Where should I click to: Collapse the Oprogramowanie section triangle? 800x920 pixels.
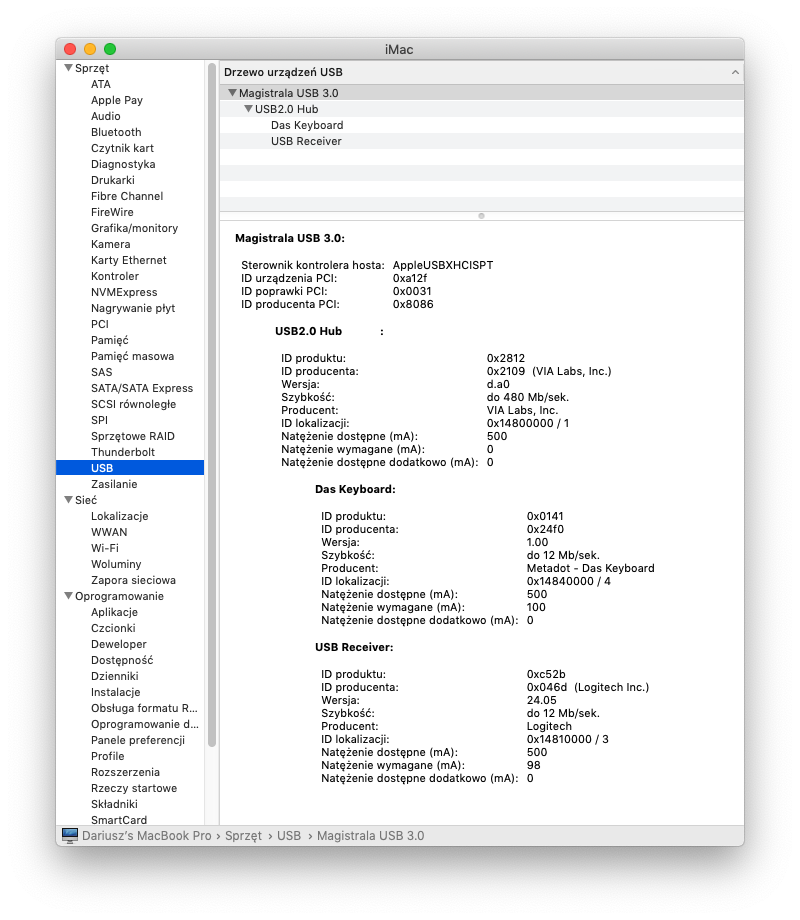point(68,596)
